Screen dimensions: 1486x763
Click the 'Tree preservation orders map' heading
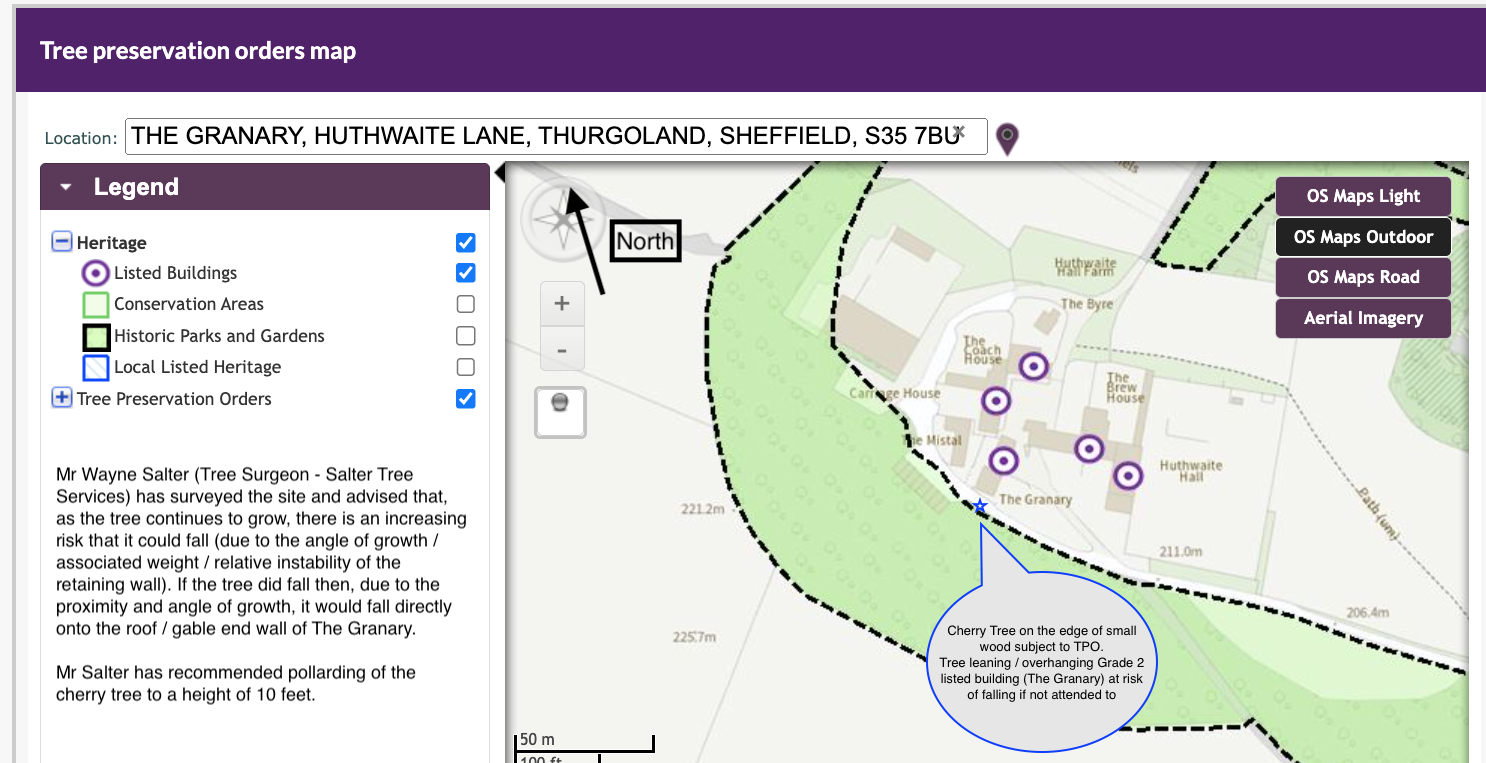click(198, 51)
